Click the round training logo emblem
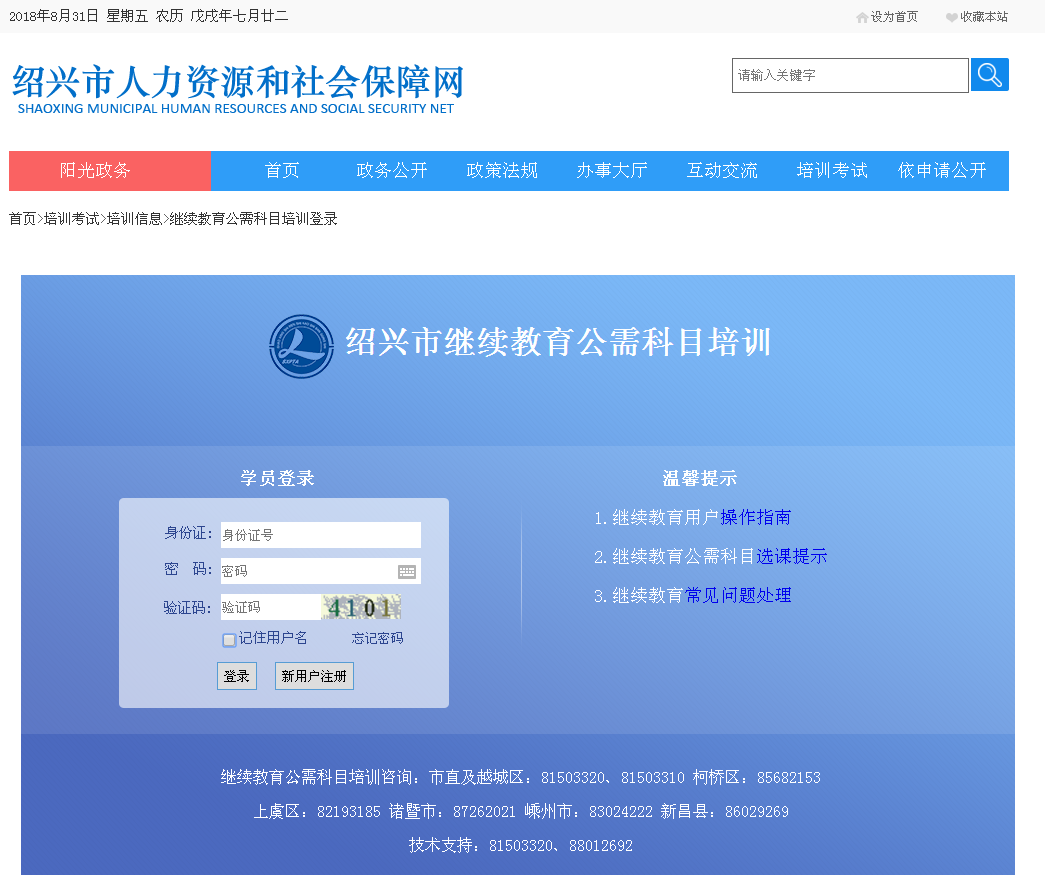This screenshot has height=896, width=1045. pyautogui.click(x=301, y=346)
